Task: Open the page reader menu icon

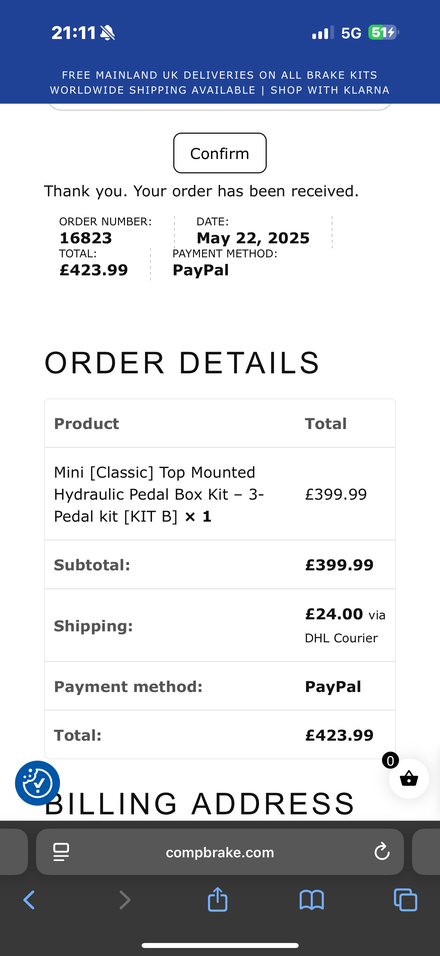Action: (x=61, y=852)
